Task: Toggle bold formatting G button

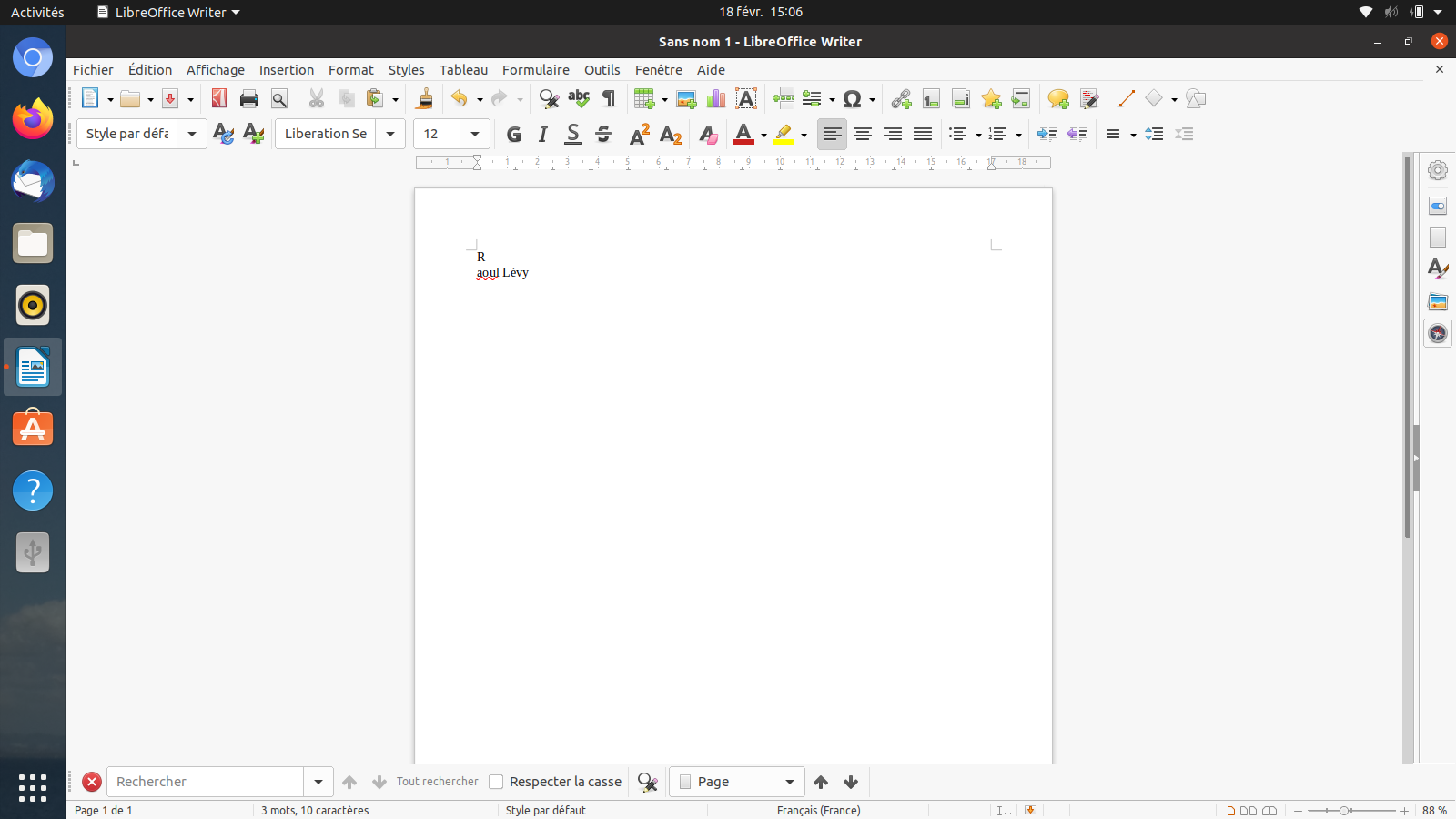Action: pyautogui.click(x=513, y=135)
